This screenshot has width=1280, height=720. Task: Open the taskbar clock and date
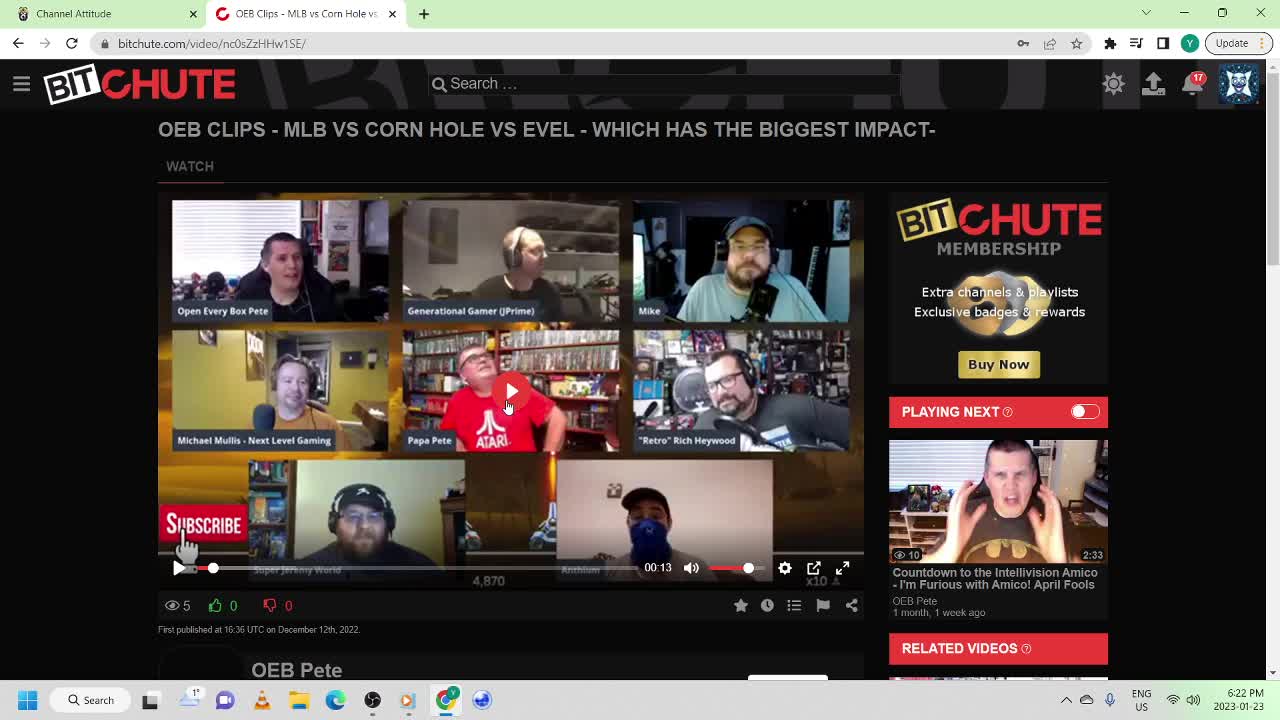click(x=1238, y=700)
